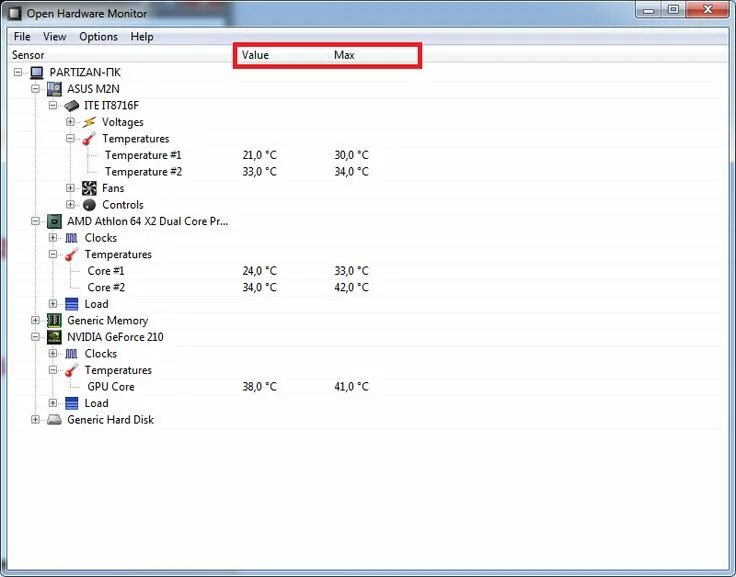Click the 38,0 °C GPU Core value
The width and height of the screenshot is (736, 577).
click(260, 387)
